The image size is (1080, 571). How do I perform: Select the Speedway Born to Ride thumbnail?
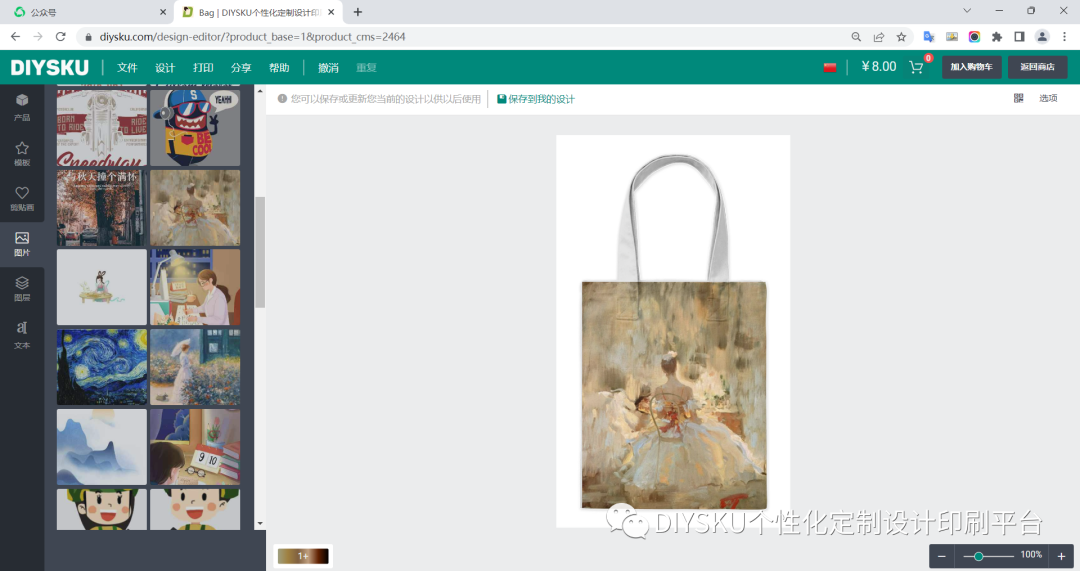(102, 127)
